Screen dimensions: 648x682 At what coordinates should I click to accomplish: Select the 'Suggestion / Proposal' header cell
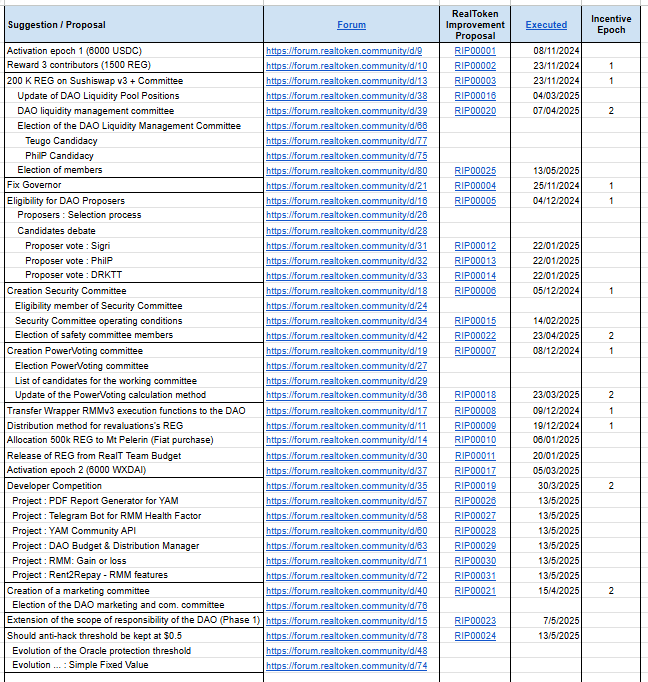[x=134, y=24]
